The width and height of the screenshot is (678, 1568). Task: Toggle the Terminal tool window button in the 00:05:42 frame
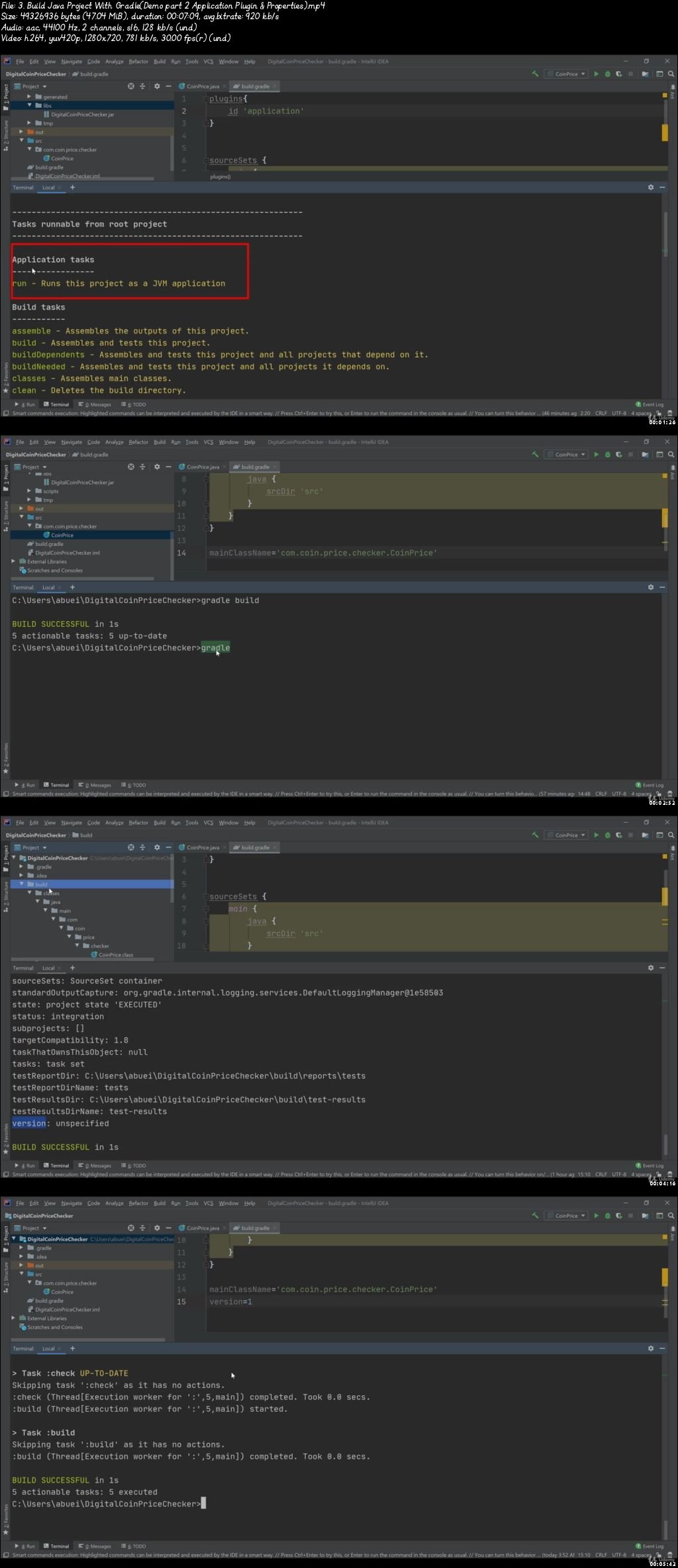coord(56,1546)
